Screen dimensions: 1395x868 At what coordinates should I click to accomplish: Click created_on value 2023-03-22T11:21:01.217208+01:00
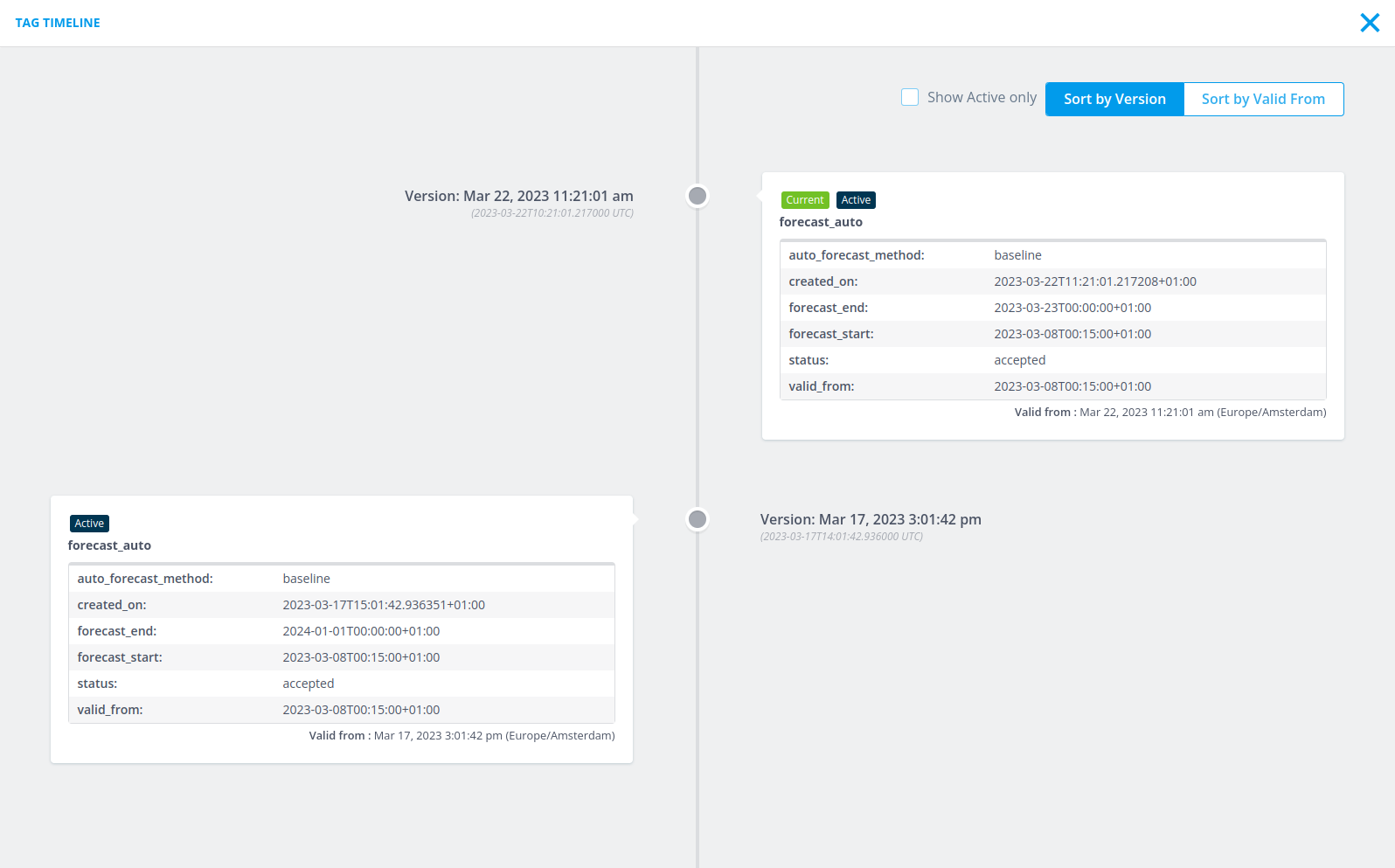1095,281
